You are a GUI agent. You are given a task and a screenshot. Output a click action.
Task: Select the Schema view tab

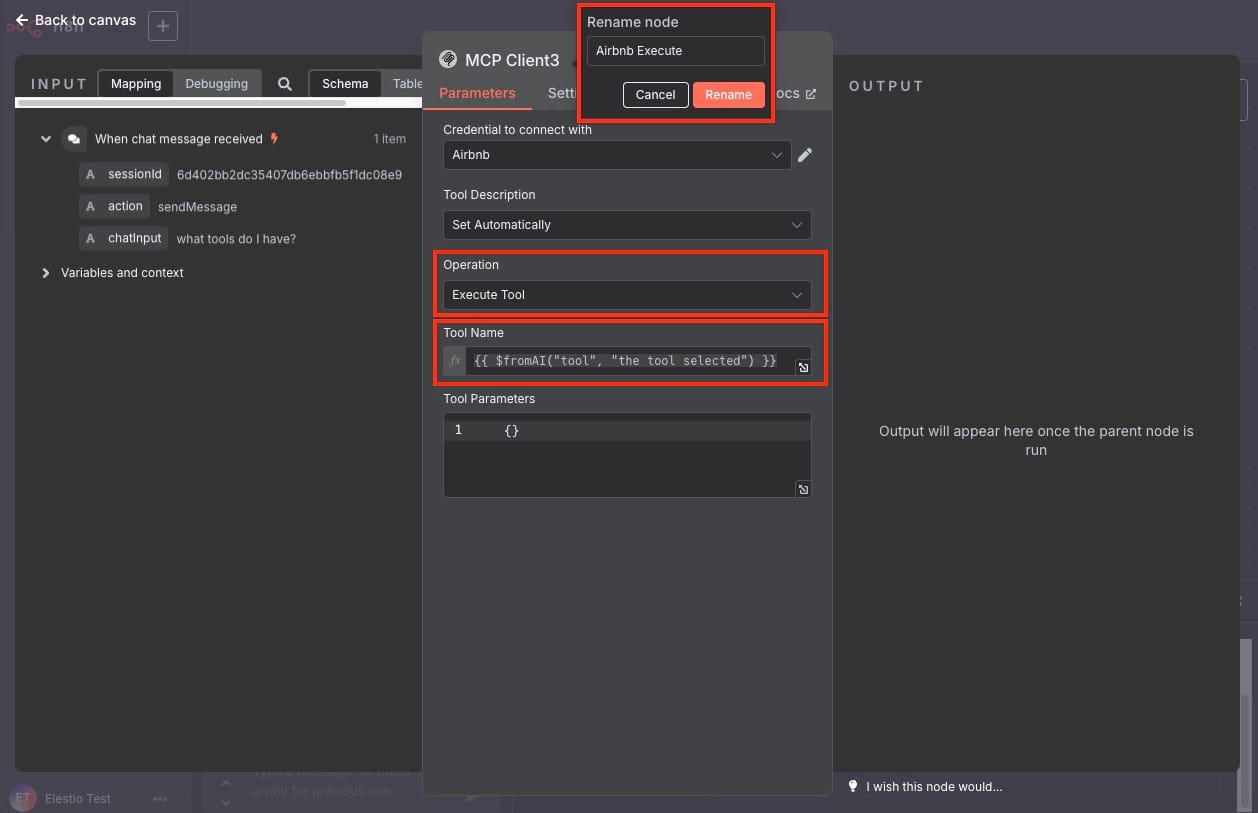tap(345, 84)
